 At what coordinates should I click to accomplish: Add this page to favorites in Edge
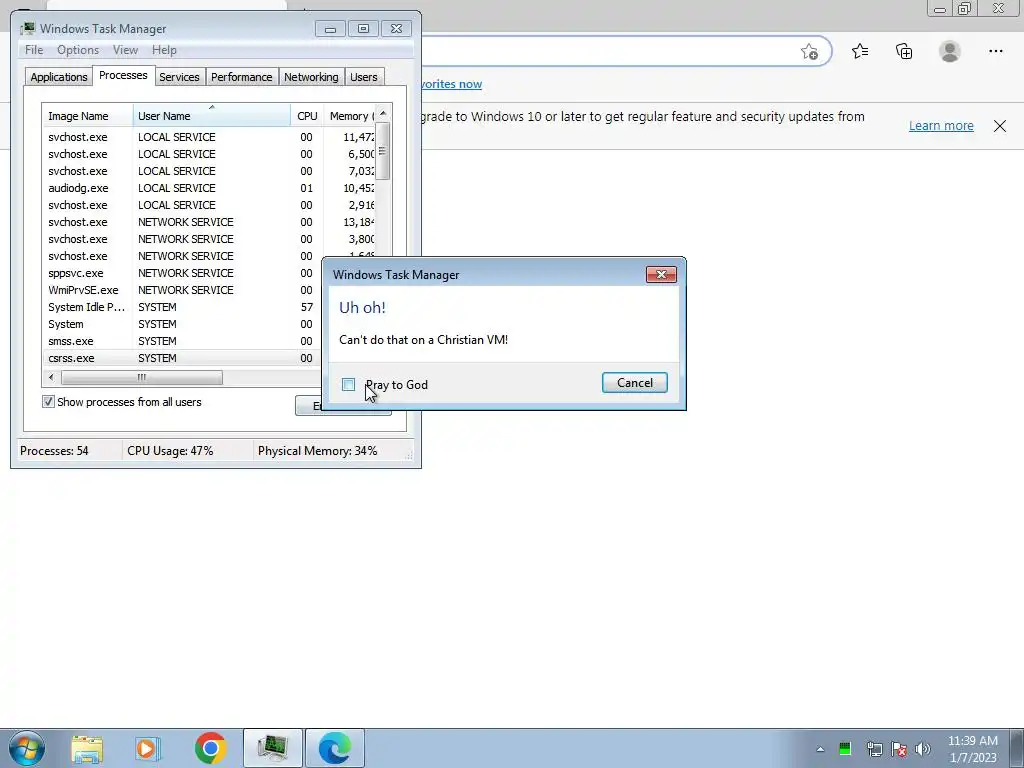click(809, 52)
